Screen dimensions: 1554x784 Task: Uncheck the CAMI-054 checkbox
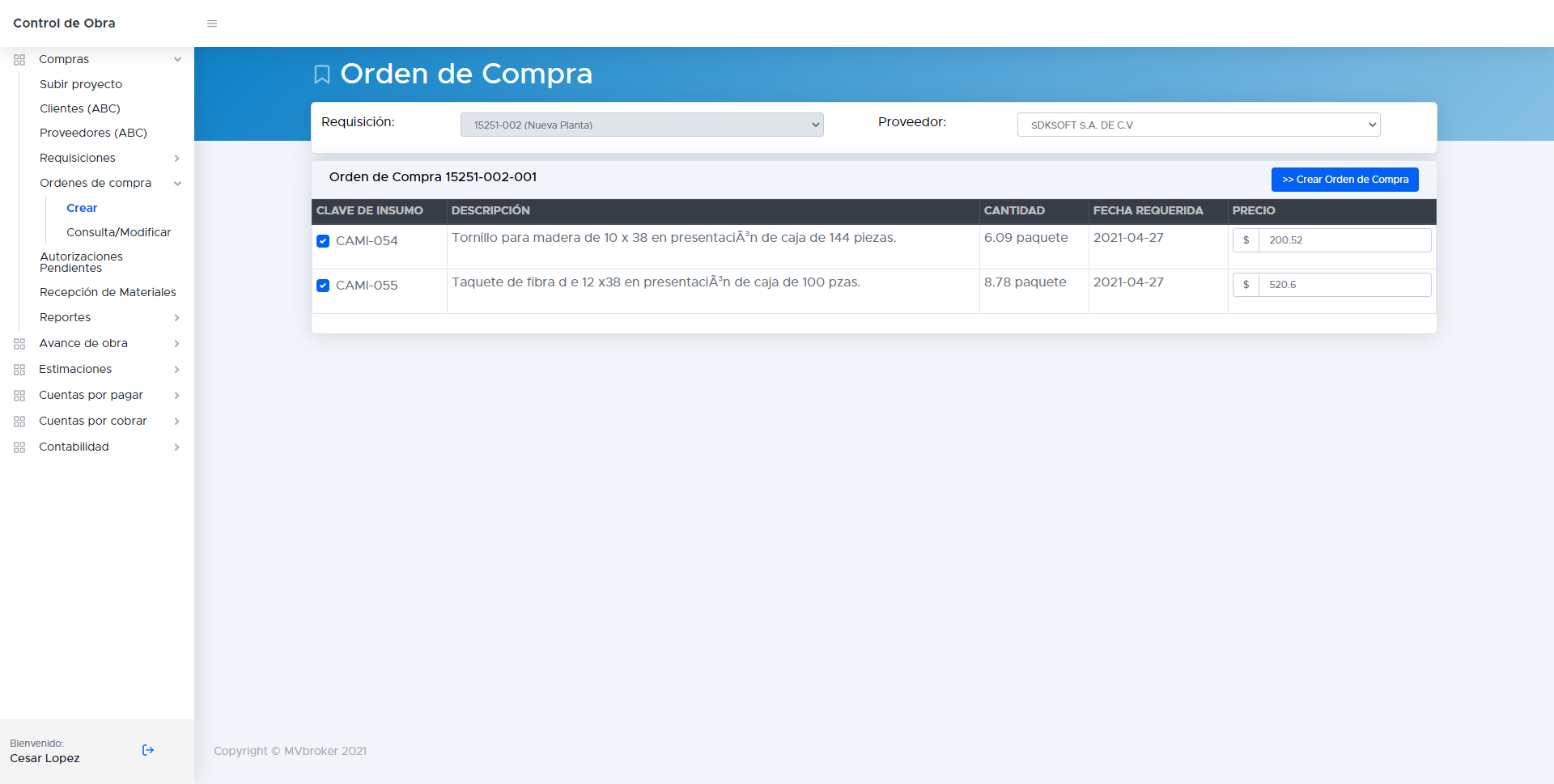pyautogui.click(x=323, y=241)
